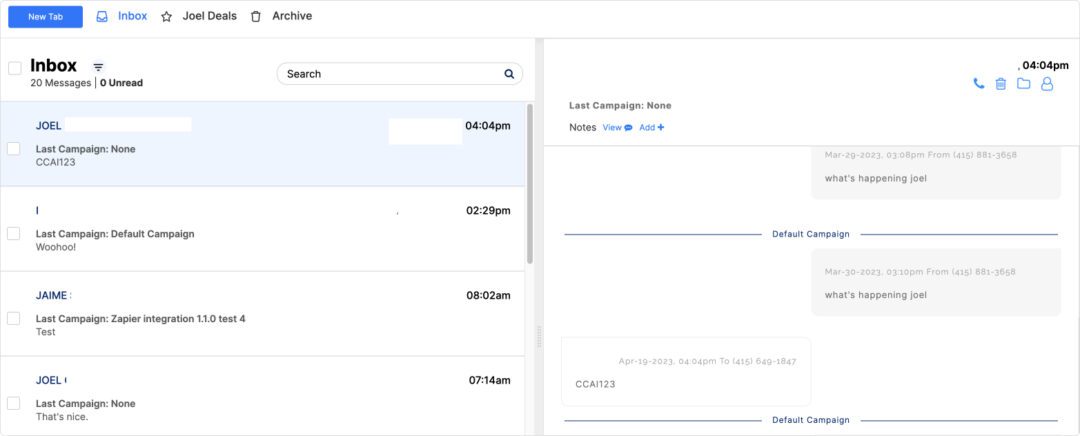Open the JOEL conversation from 07:14am
Screen dimensions: 1080x436
[x=262, y=395]
